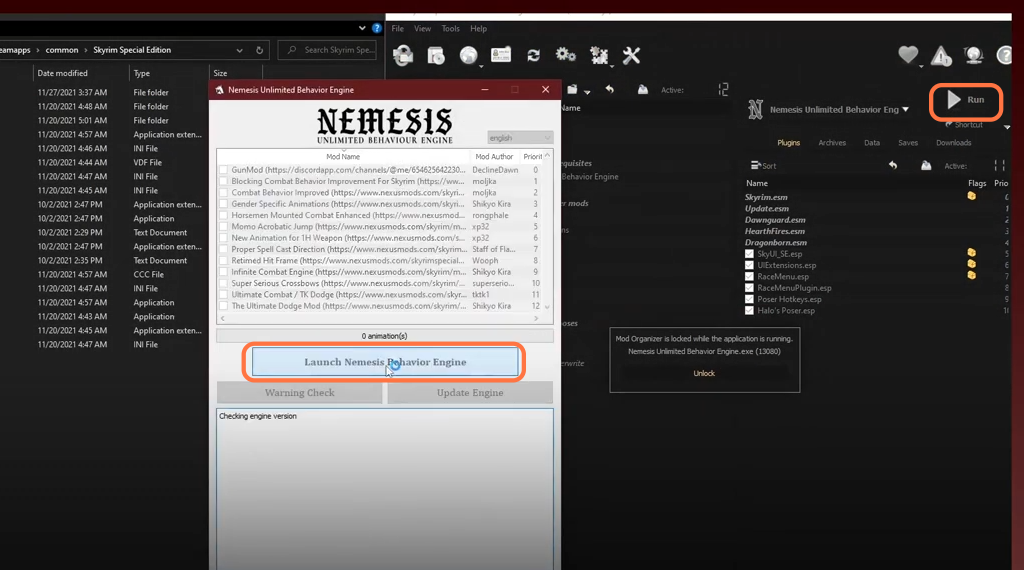Click refresh icon in Explorer address bar

coord(259,50)
